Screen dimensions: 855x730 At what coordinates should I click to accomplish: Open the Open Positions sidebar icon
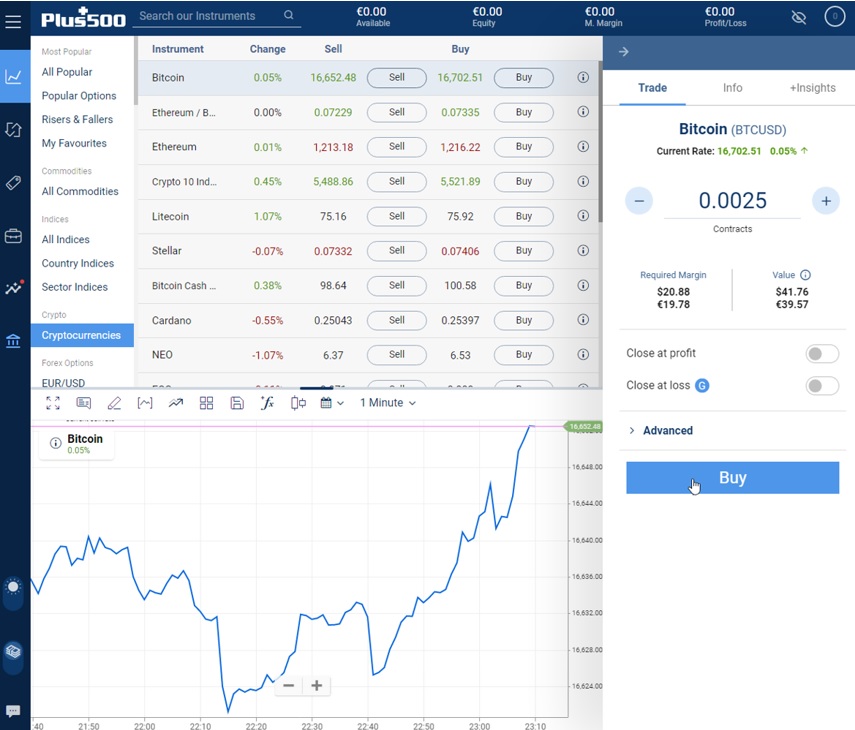14,129
